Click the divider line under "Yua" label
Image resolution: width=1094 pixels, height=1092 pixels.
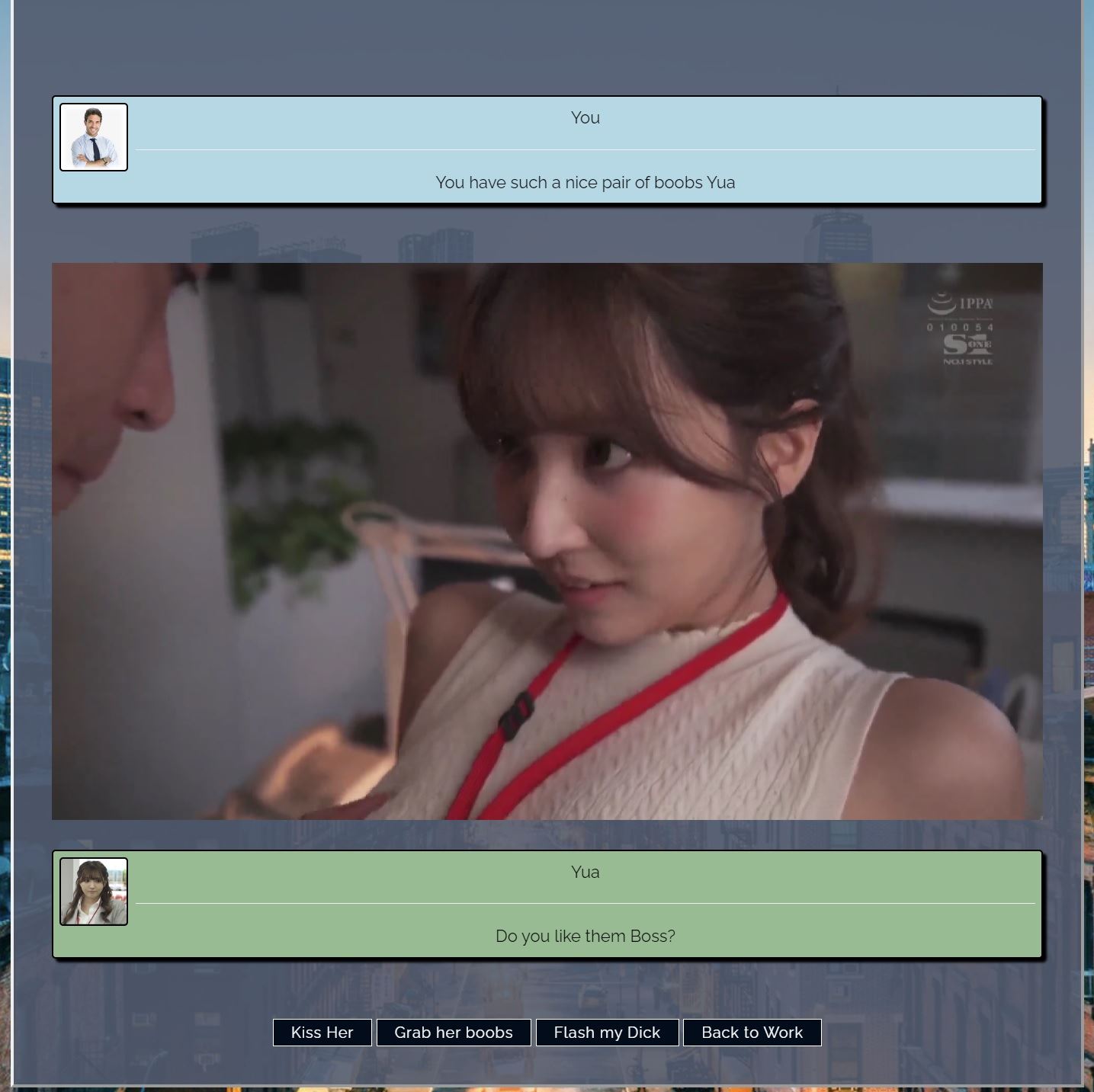585,904
